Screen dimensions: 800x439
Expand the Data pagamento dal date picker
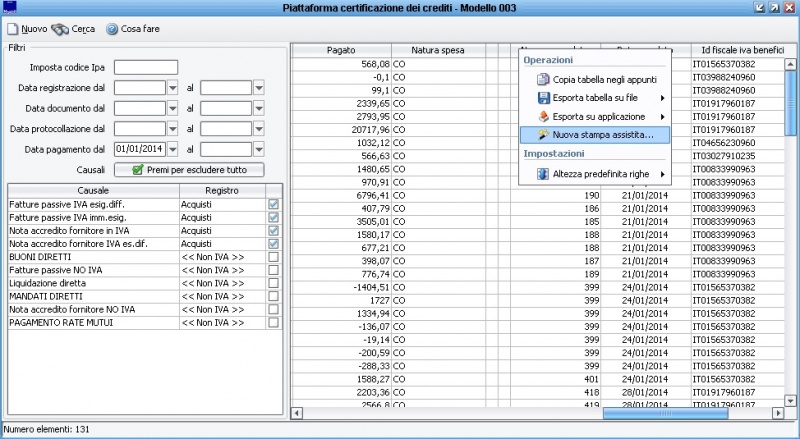click(172, 148)
